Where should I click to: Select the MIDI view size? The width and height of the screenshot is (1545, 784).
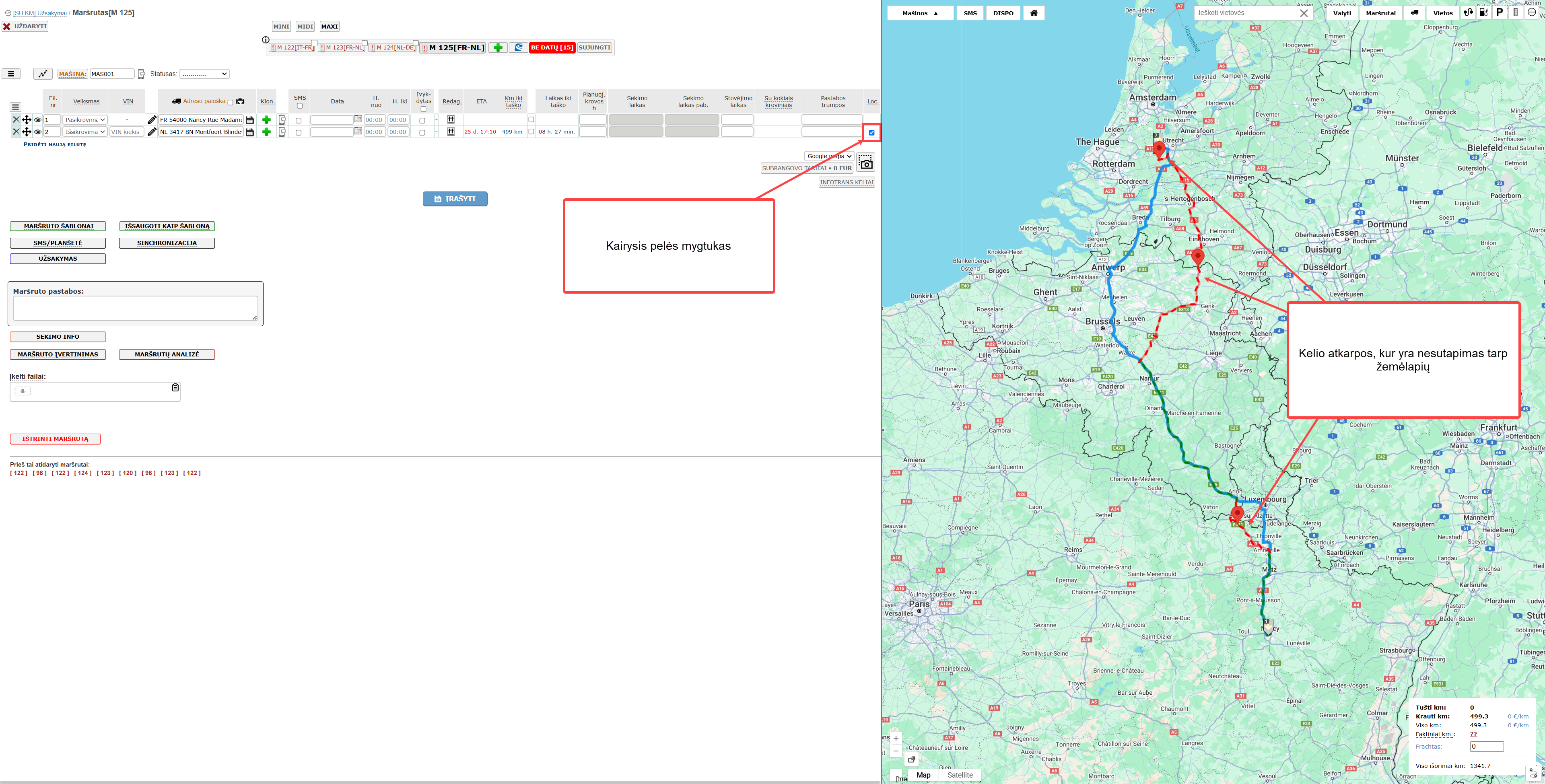(x=305, y=27)
